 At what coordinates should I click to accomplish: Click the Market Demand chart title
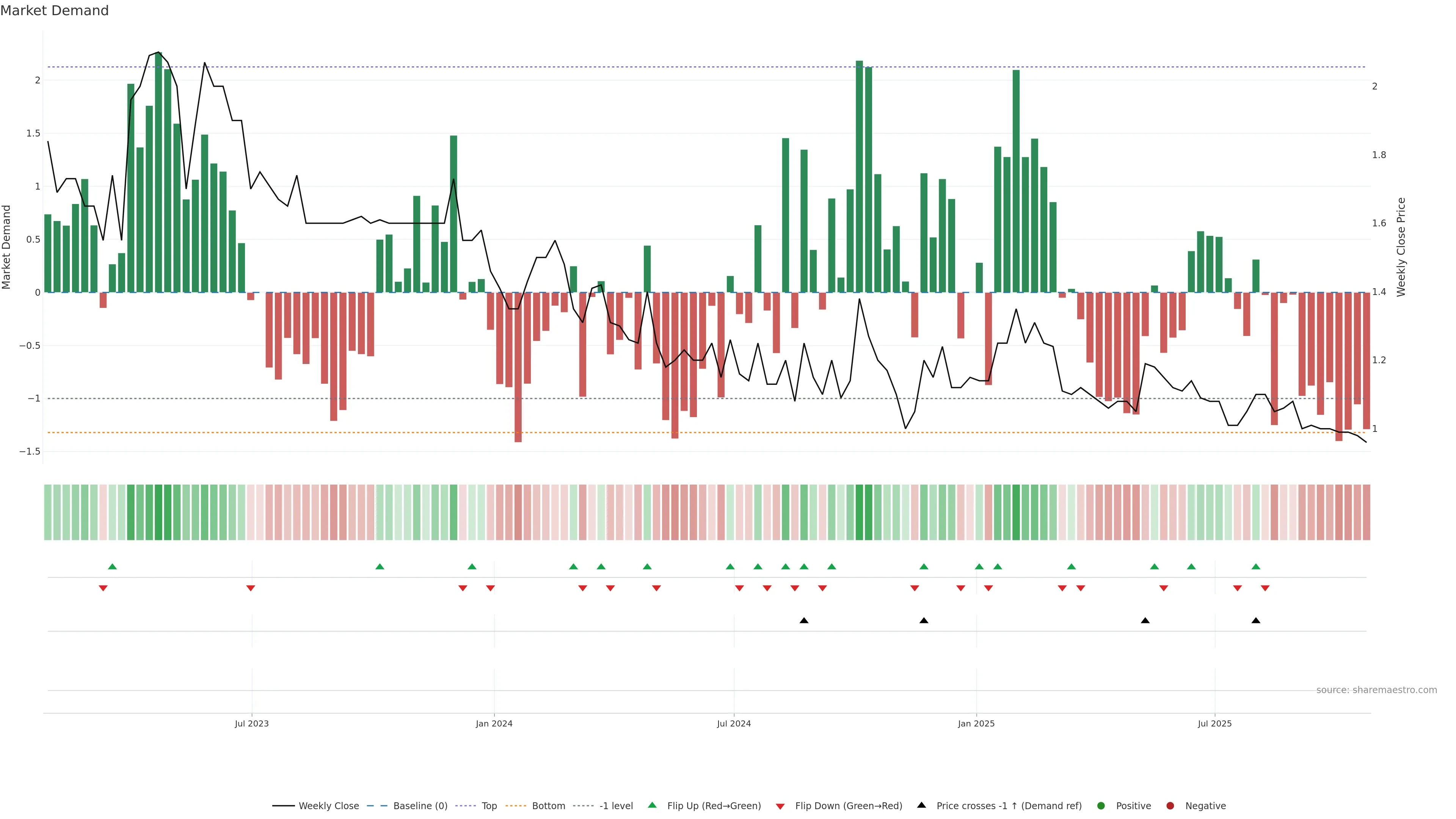pyautogui.click(x=54, y=11)
